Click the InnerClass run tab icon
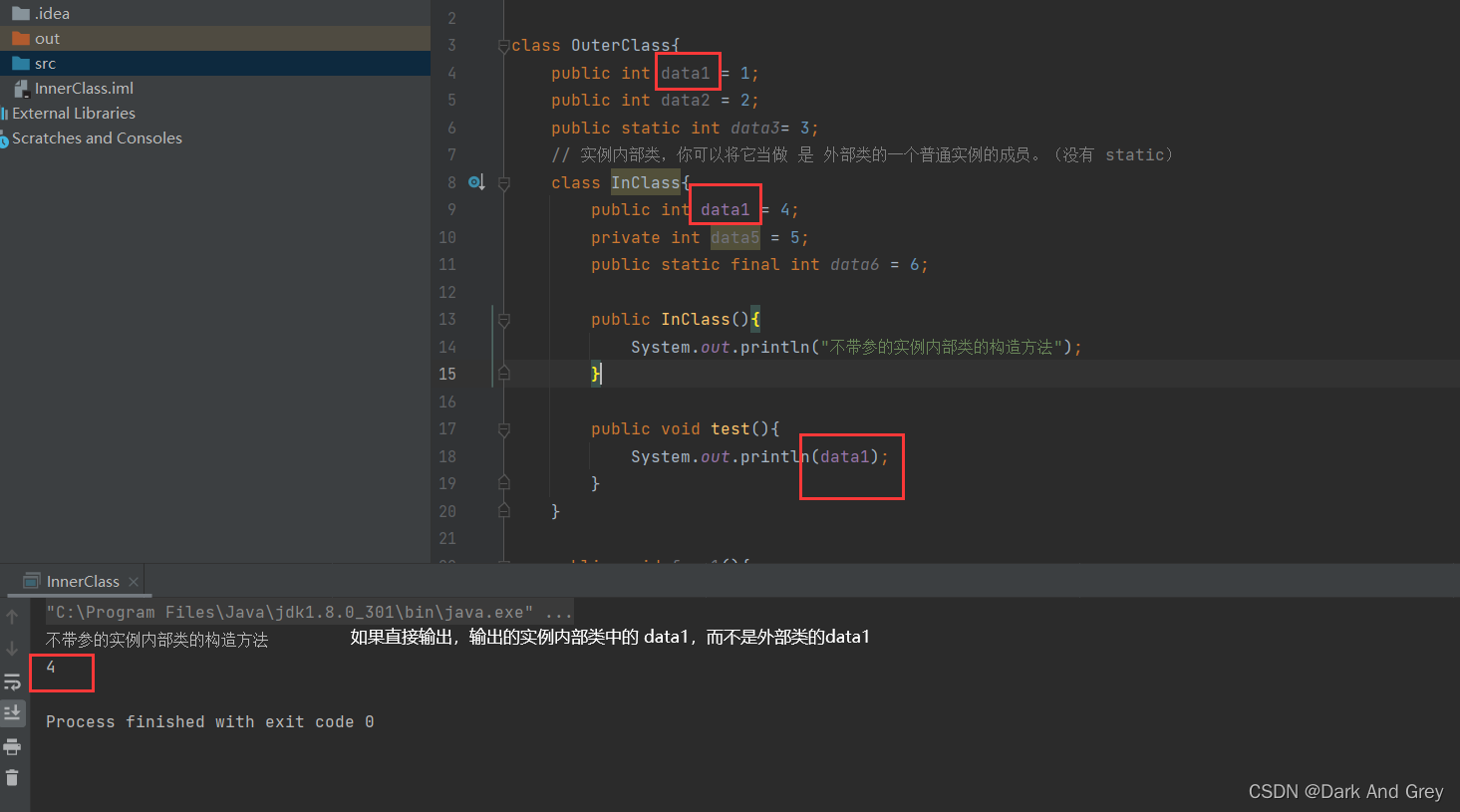 click(32, 581)
